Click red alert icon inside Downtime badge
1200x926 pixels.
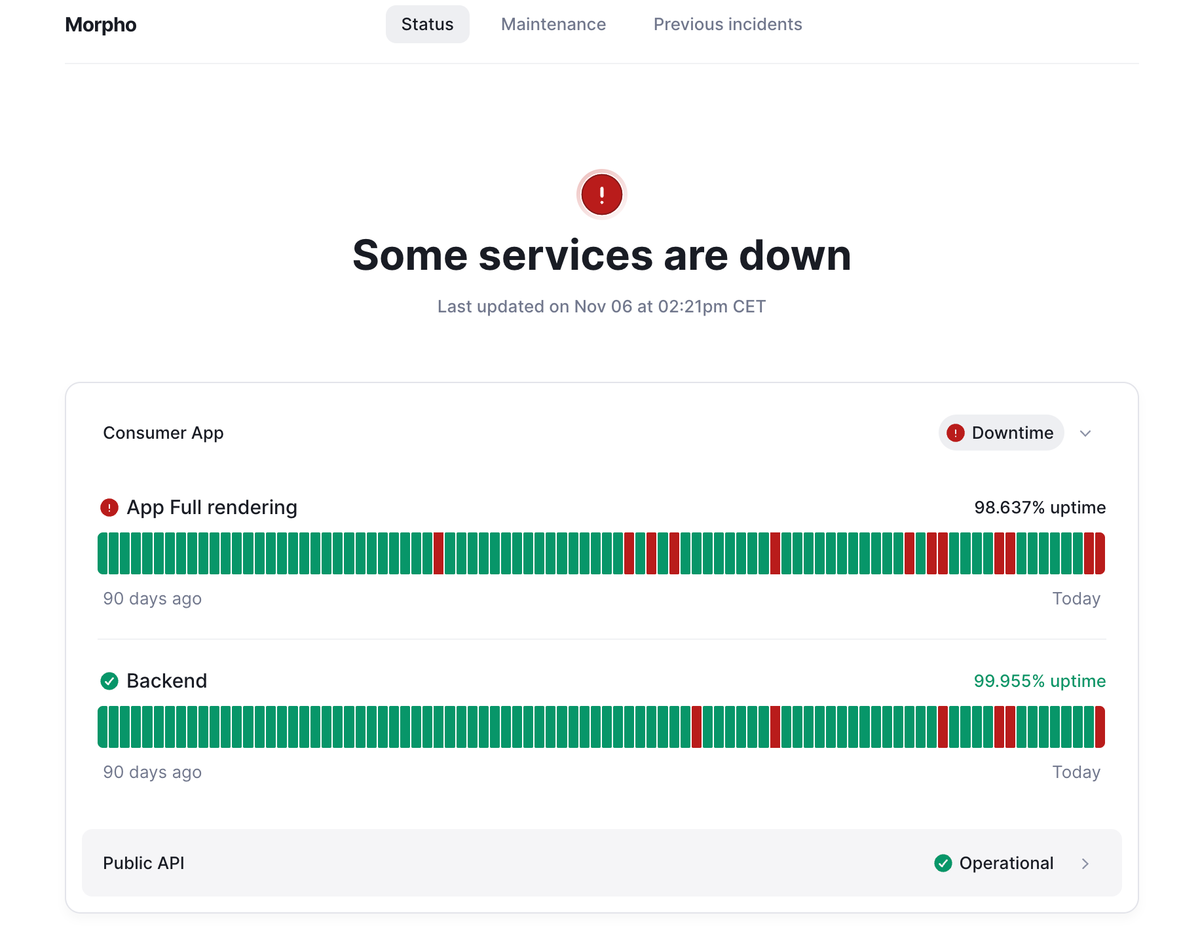point(955,433)
